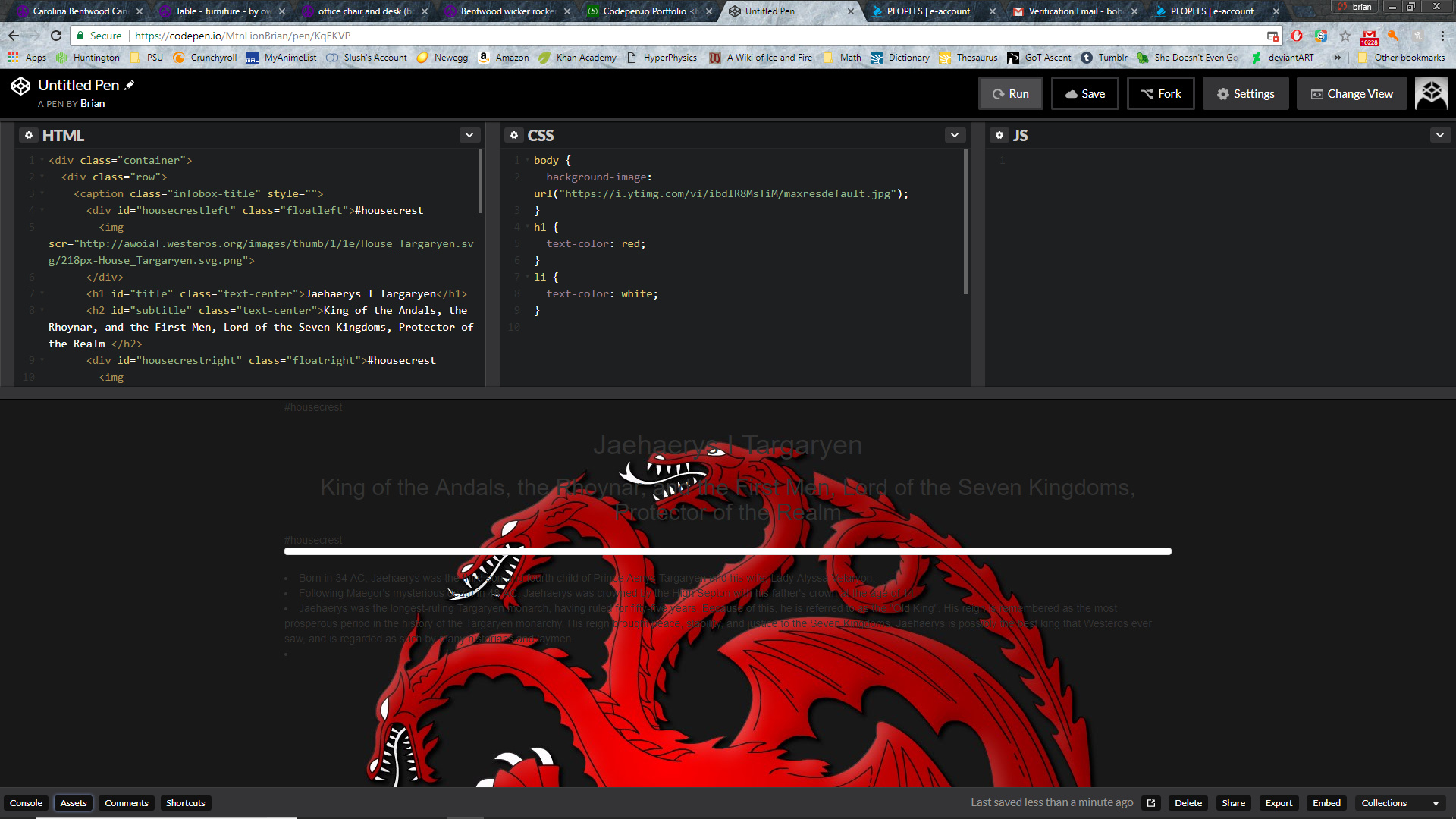Open CSS editor settings gear
The height and width of the screenshot is (819, 1456).
[x=514, y=135]
